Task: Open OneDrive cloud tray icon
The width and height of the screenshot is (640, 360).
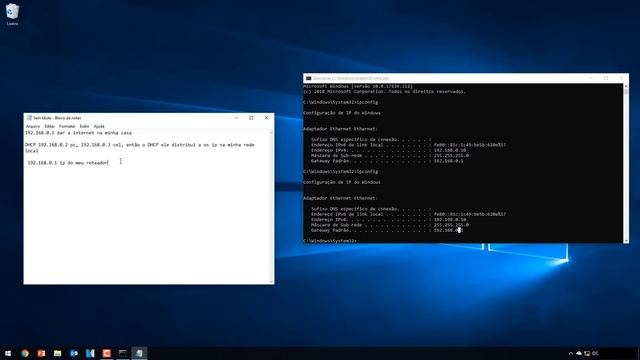Action: (x=579, y=353)
